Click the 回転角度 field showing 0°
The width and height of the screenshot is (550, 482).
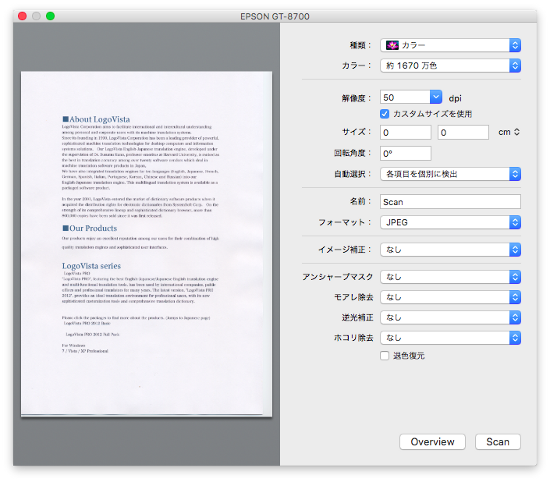pyautogui.click(x=405, y=154)
